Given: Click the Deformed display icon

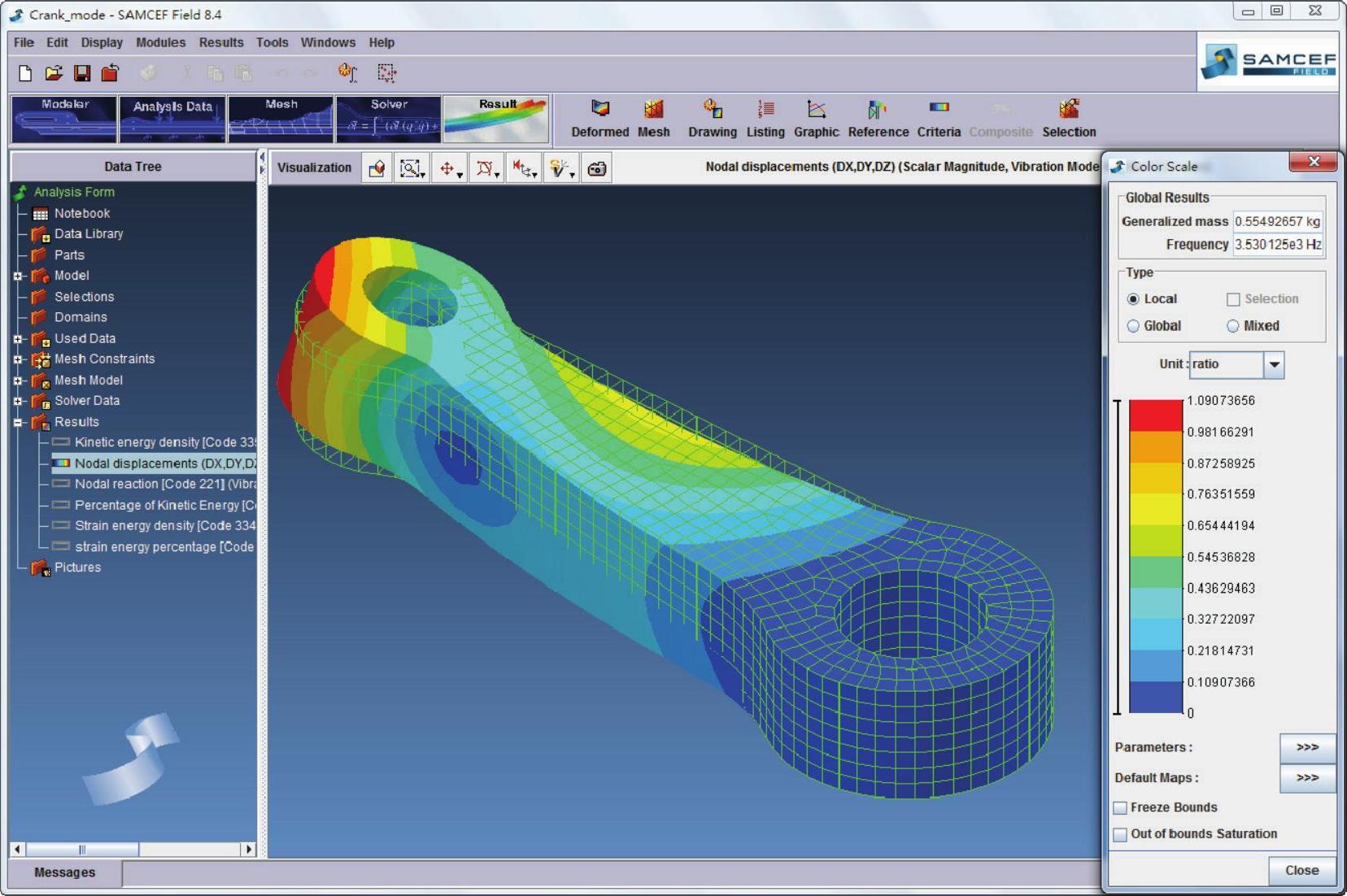Looking at the screenshot, I should pyautogui.click(x=599, y=110).
